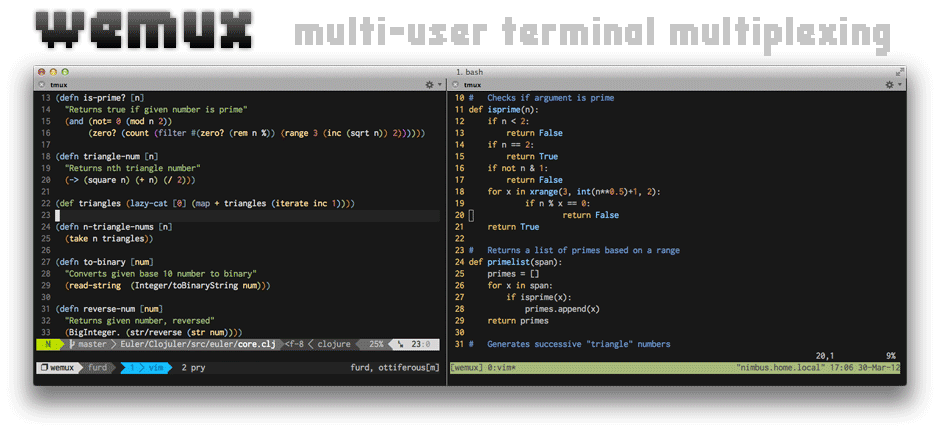
Task: Click the 'furd, ottiferous[m]' user list
Action: click(394, 368)
